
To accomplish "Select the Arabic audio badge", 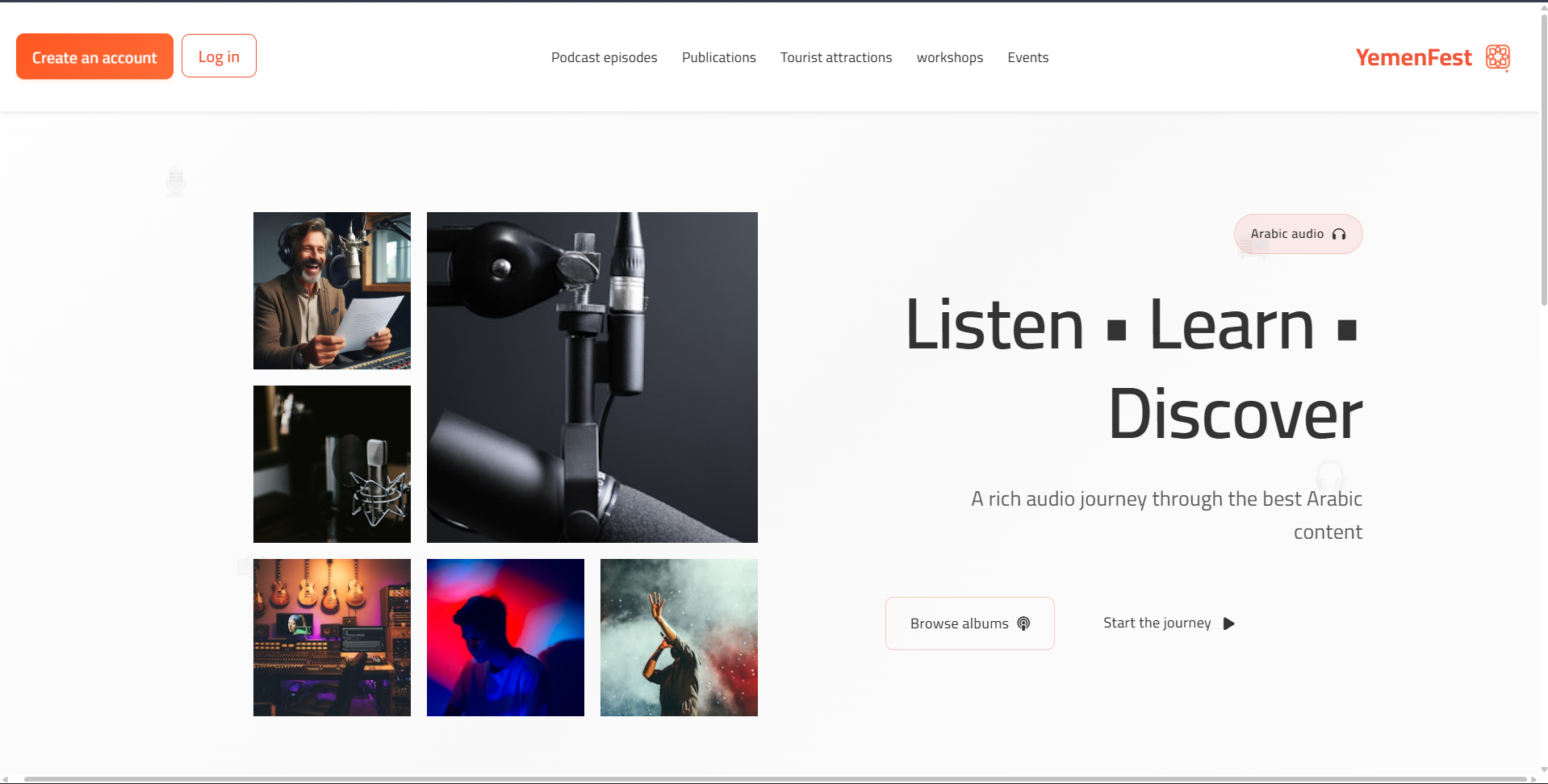I will point(1298,234).
